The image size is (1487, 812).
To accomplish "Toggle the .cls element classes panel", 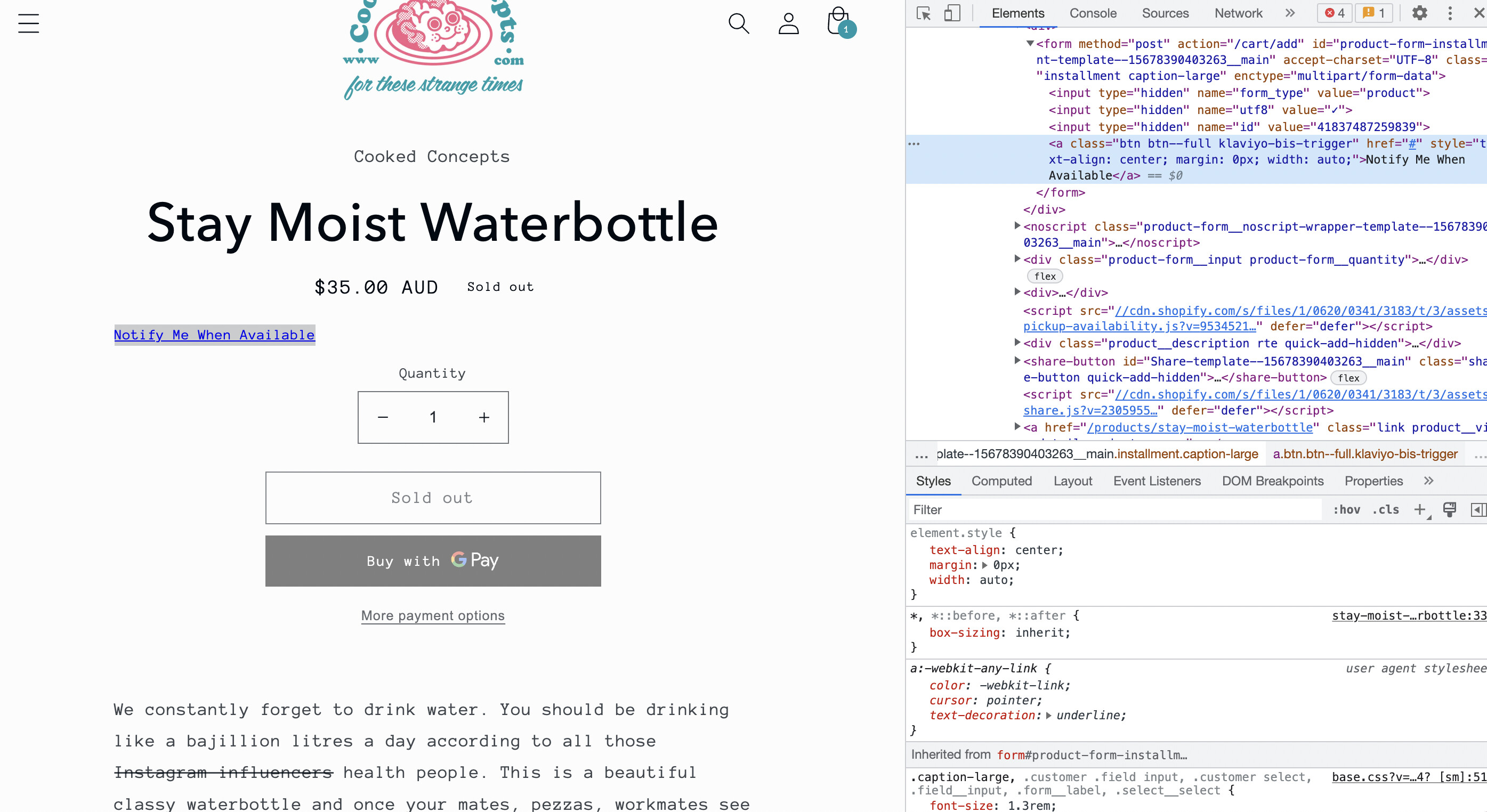I will [1385, 509].
